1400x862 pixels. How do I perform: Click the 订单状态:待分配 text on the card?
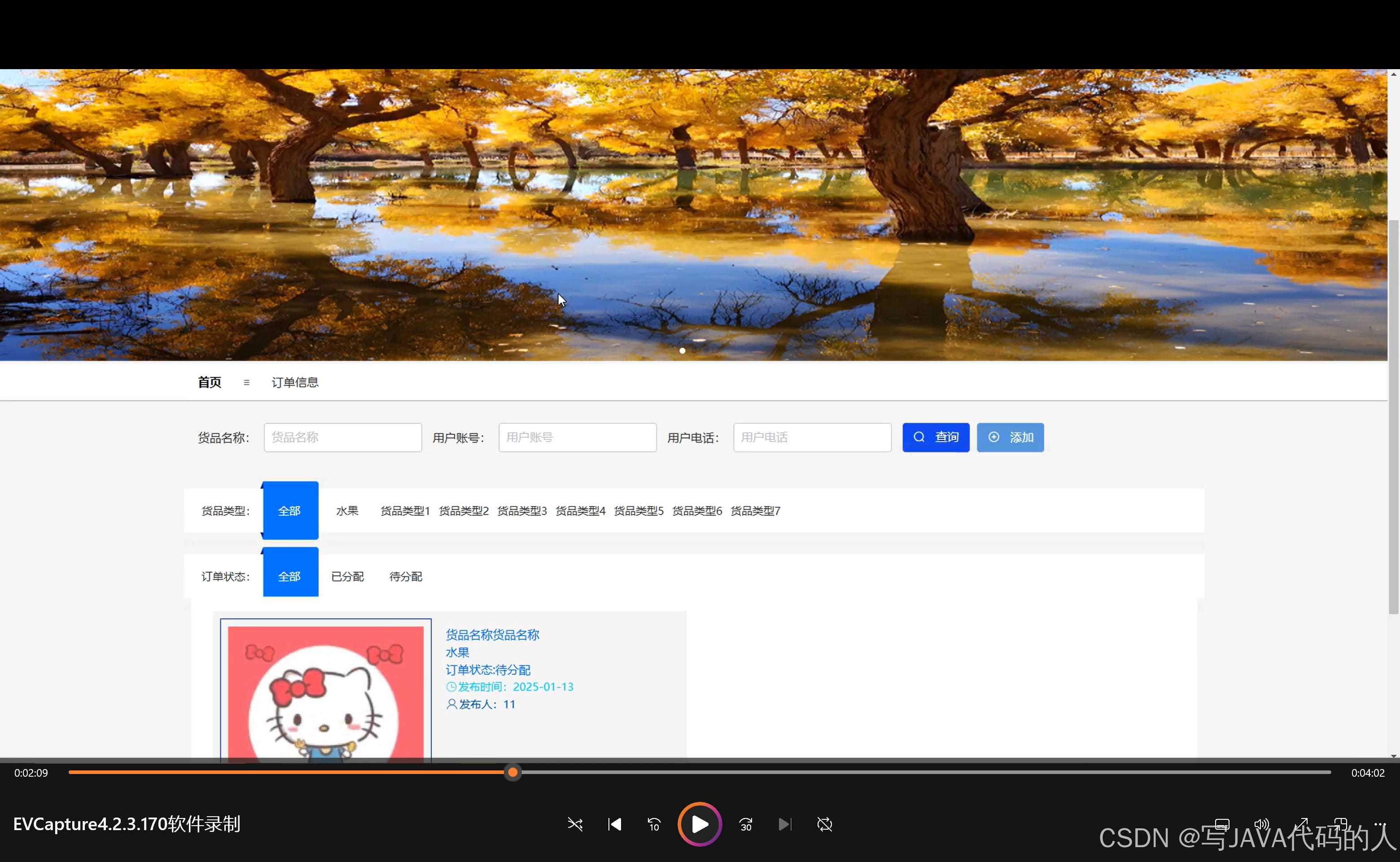(488, 670)
